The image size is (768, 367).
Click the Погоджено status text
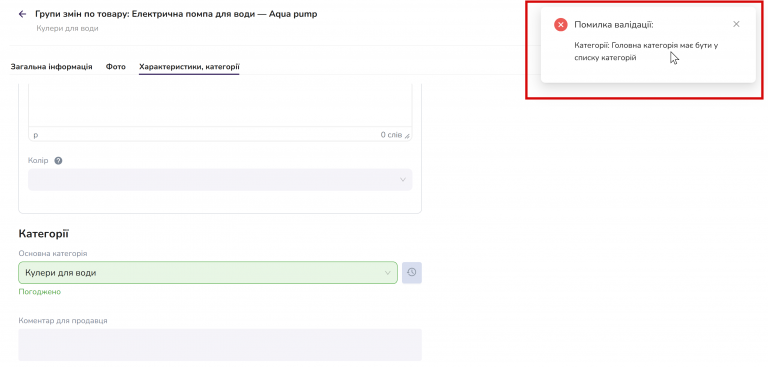pyautogui.click(x=40, y=292)
